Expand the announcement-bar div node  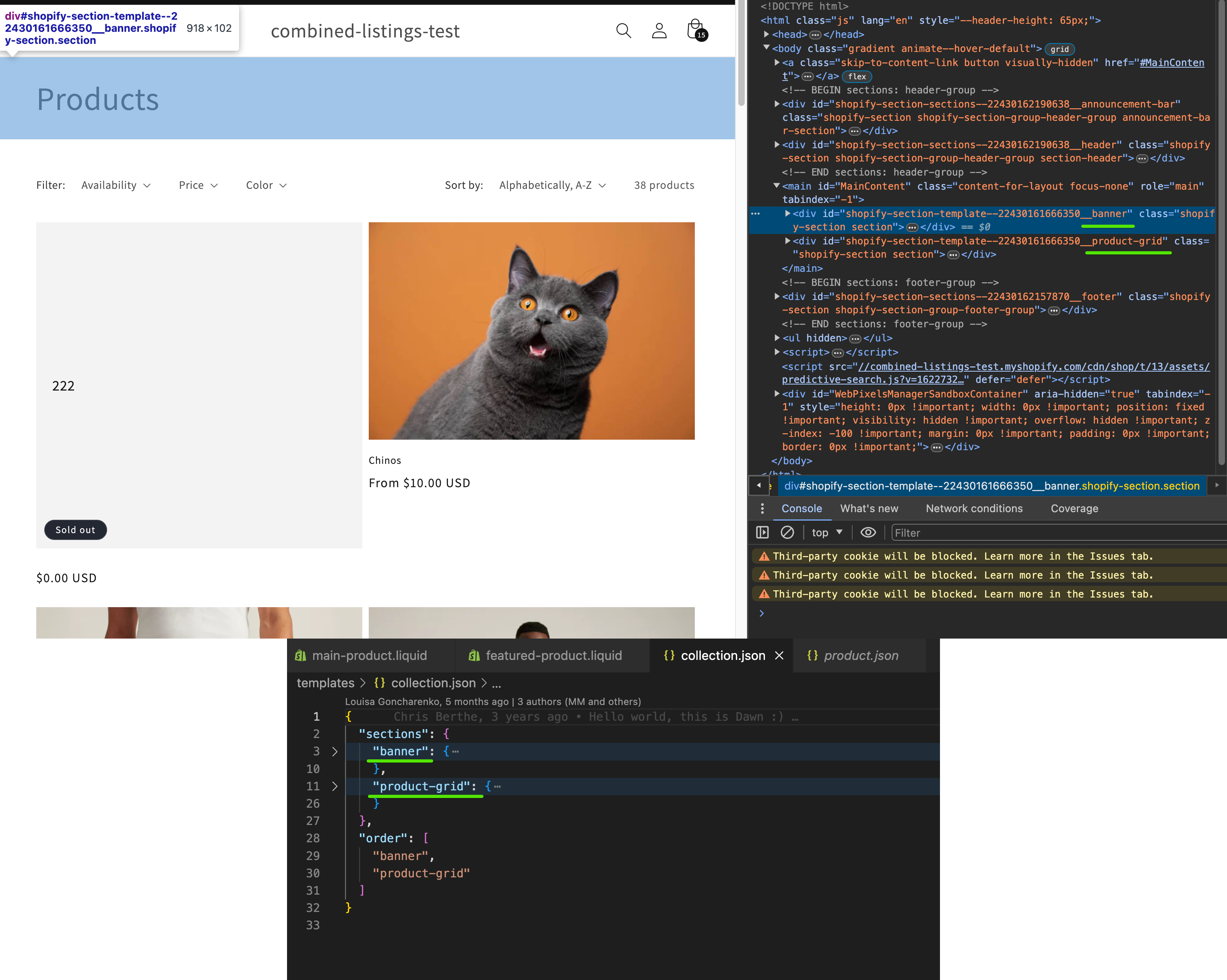pyautogui.click(x=777, y=103)
